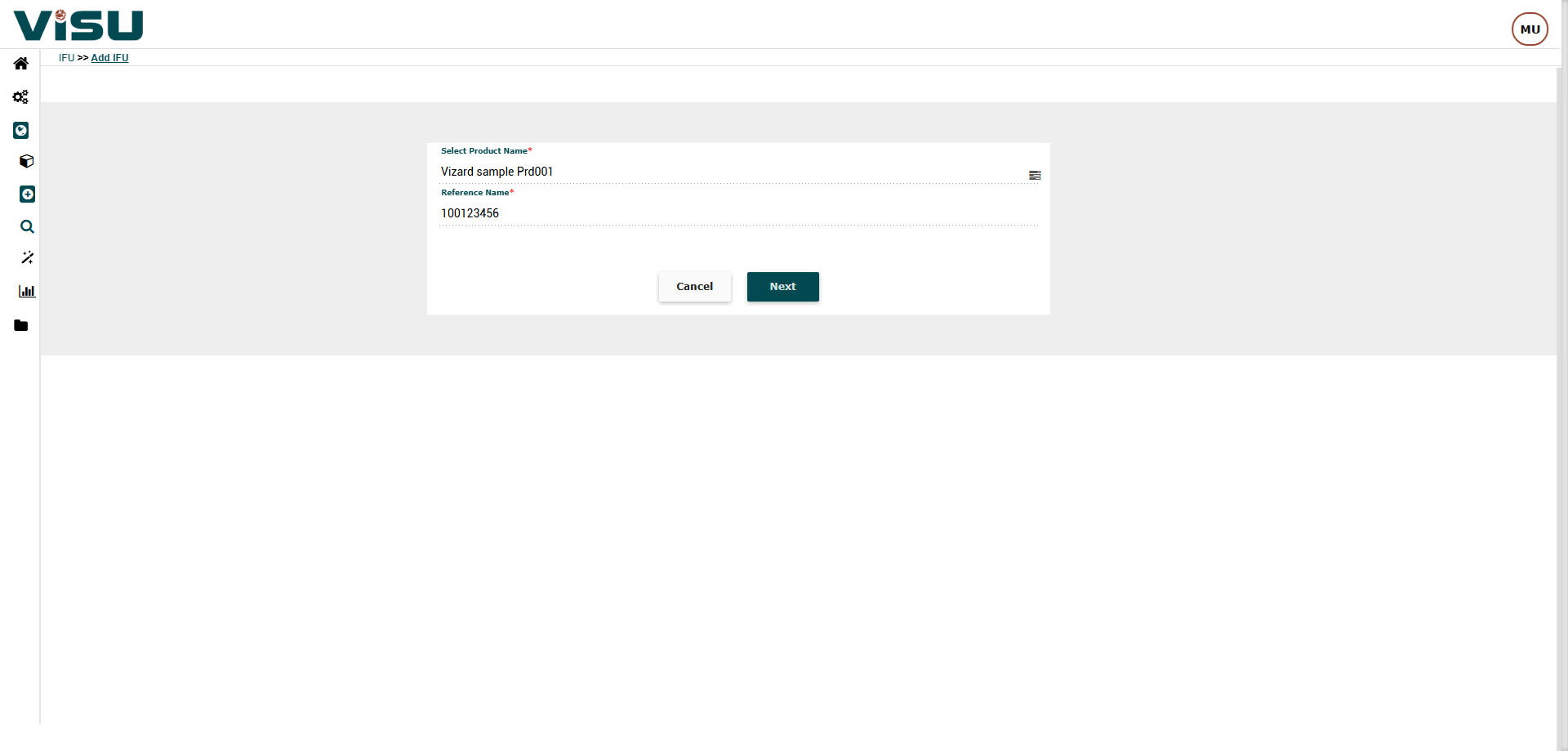
Task: Open the product cube icon
Action: (27, 162)
